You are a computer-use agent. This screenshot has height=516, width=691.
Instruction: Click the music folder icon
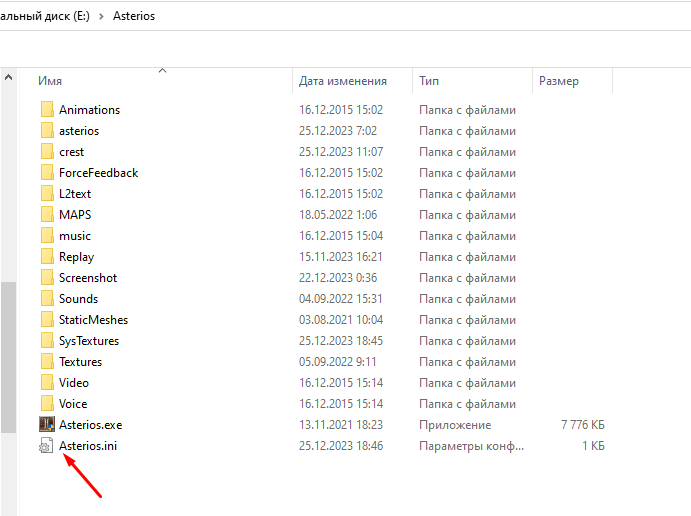coord(47,236)
